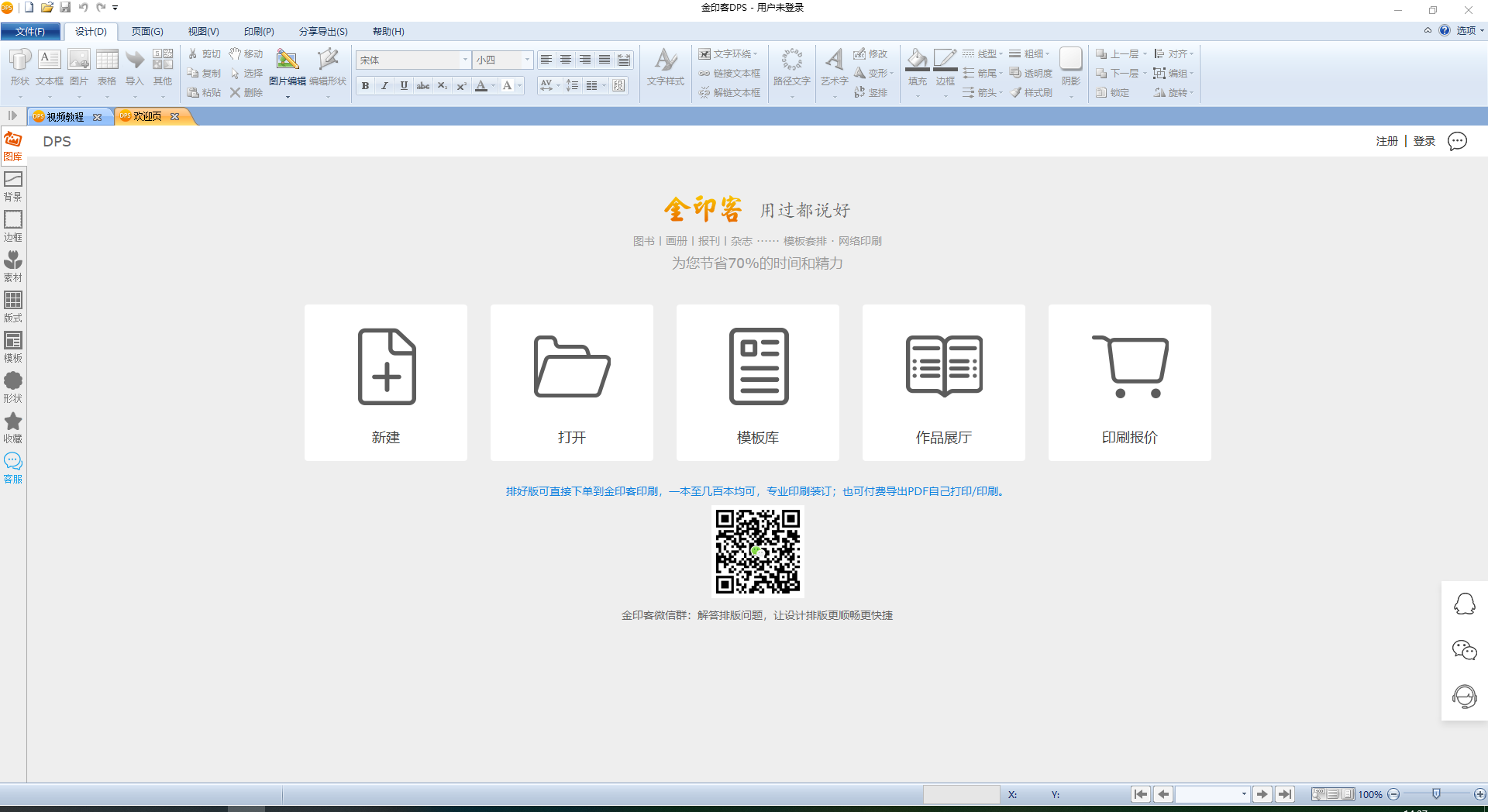Screen dimensions: 1488x812
Task: Click the headset support icon on right
Action: click(1465, 697)
